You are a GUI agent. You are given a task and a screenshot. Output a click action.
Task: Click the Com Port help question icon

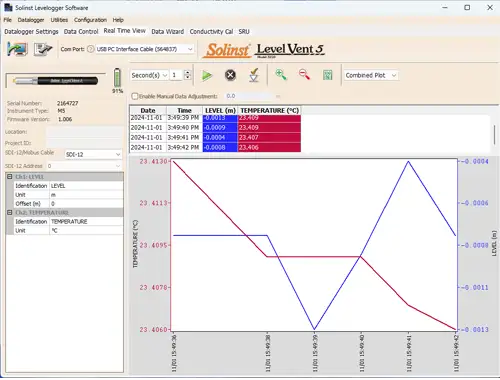(x=90, y=49)
